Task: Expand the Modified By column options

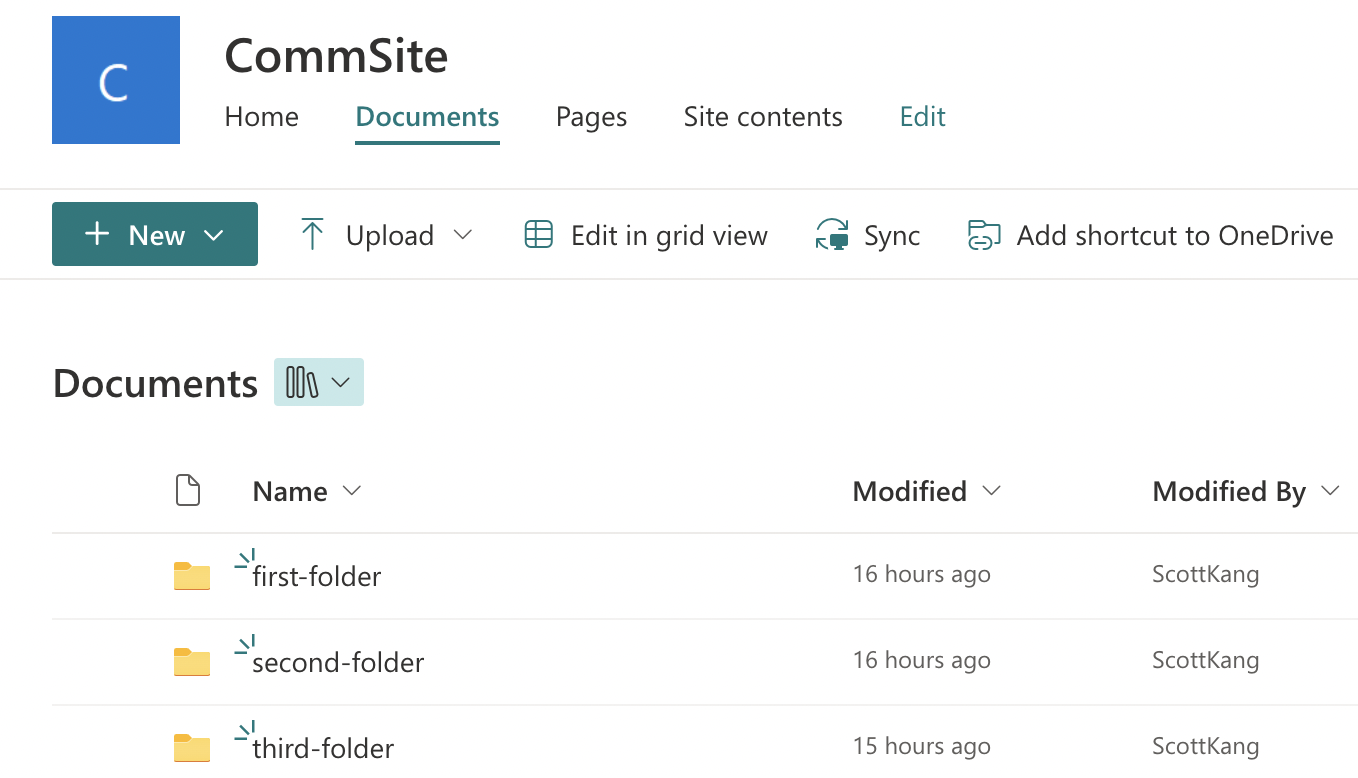Action: tap(1329, 491)
